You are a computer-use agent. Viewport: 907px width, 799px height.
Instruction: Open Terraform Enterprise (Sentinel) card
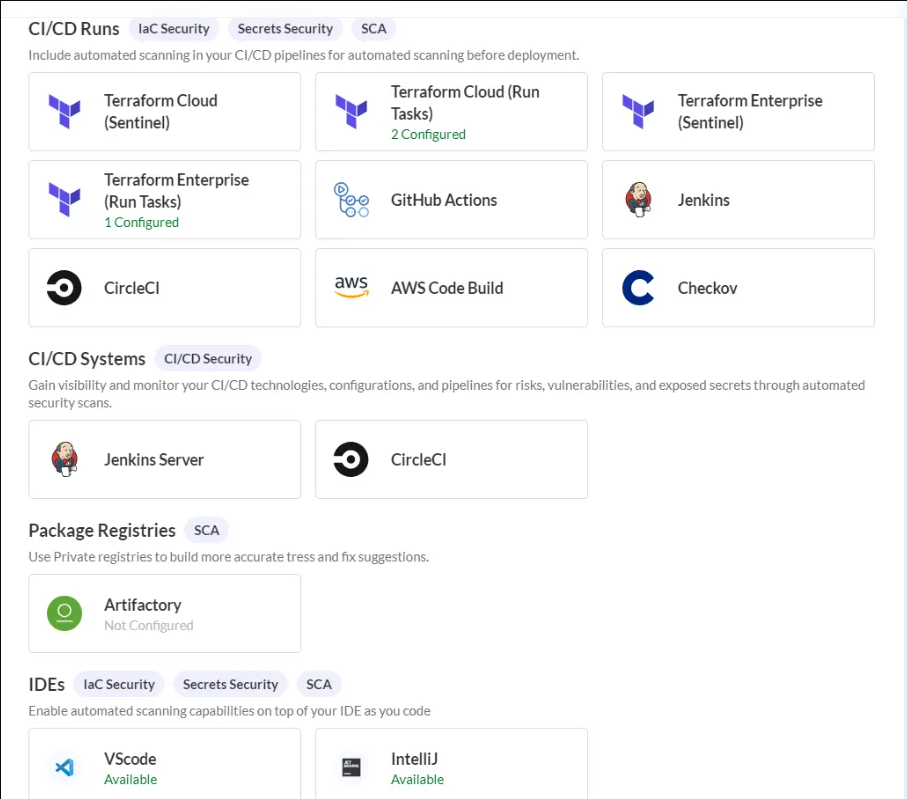[738, 111]
